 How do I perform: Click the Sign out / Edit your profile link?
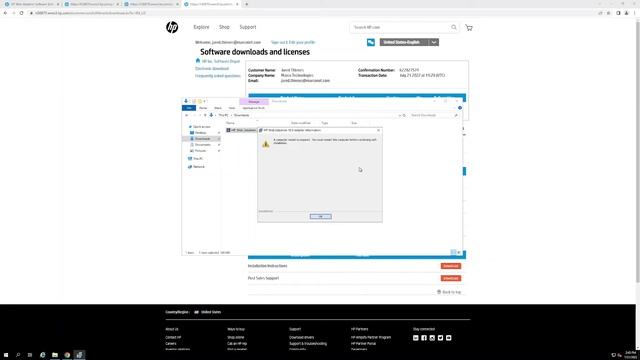point(293,42)
